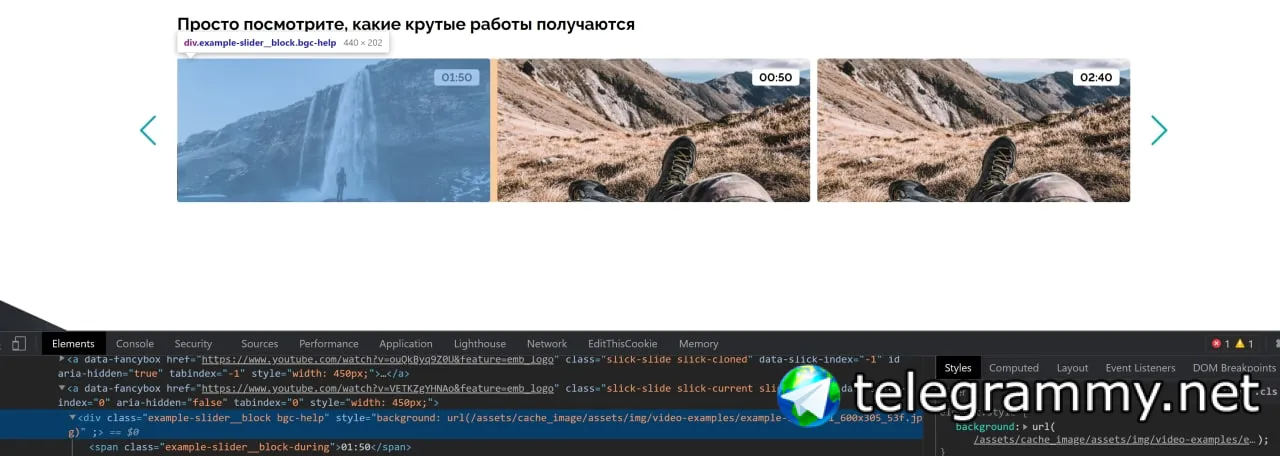This screenshot has width=1280, height=456.
Task: Collapse the slick-current anchor node
Action: [x=62, y=388]
